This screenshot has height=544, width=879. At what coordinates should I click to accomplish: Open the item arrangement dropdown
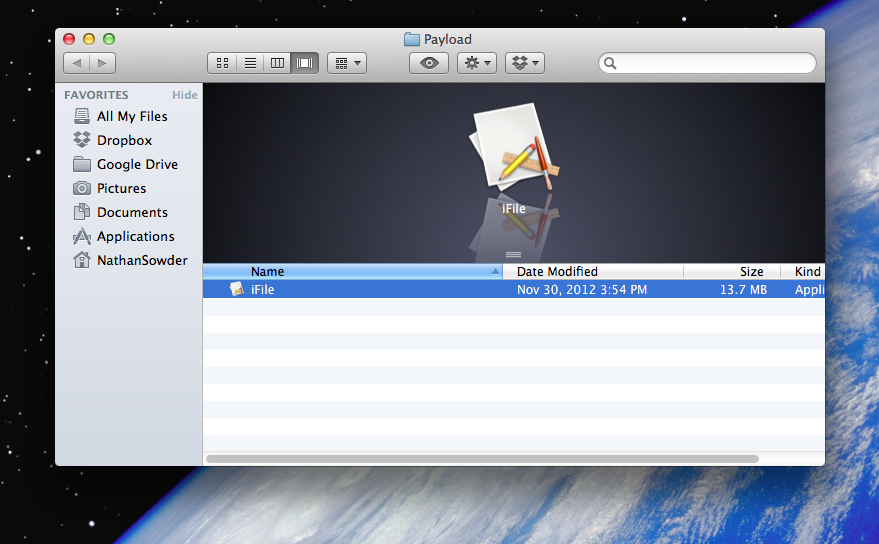click(x=347, y=63)
